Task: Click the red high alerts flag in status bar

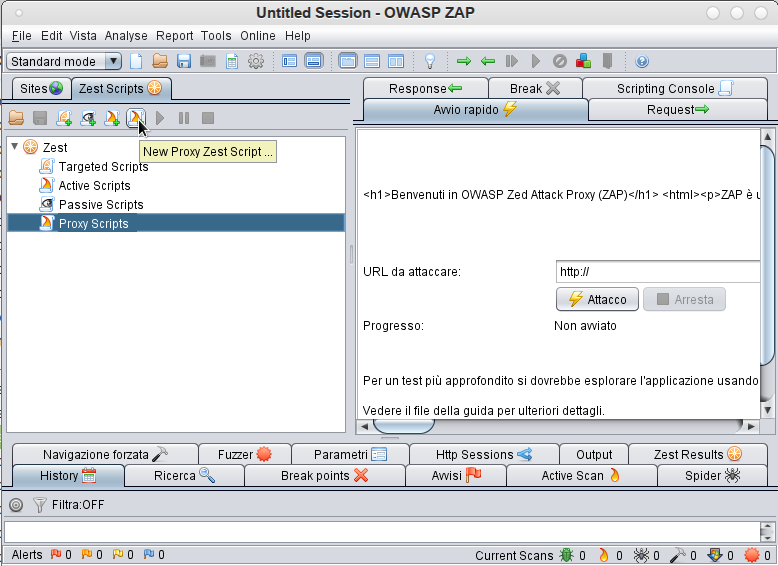Action: coord(56,554)
